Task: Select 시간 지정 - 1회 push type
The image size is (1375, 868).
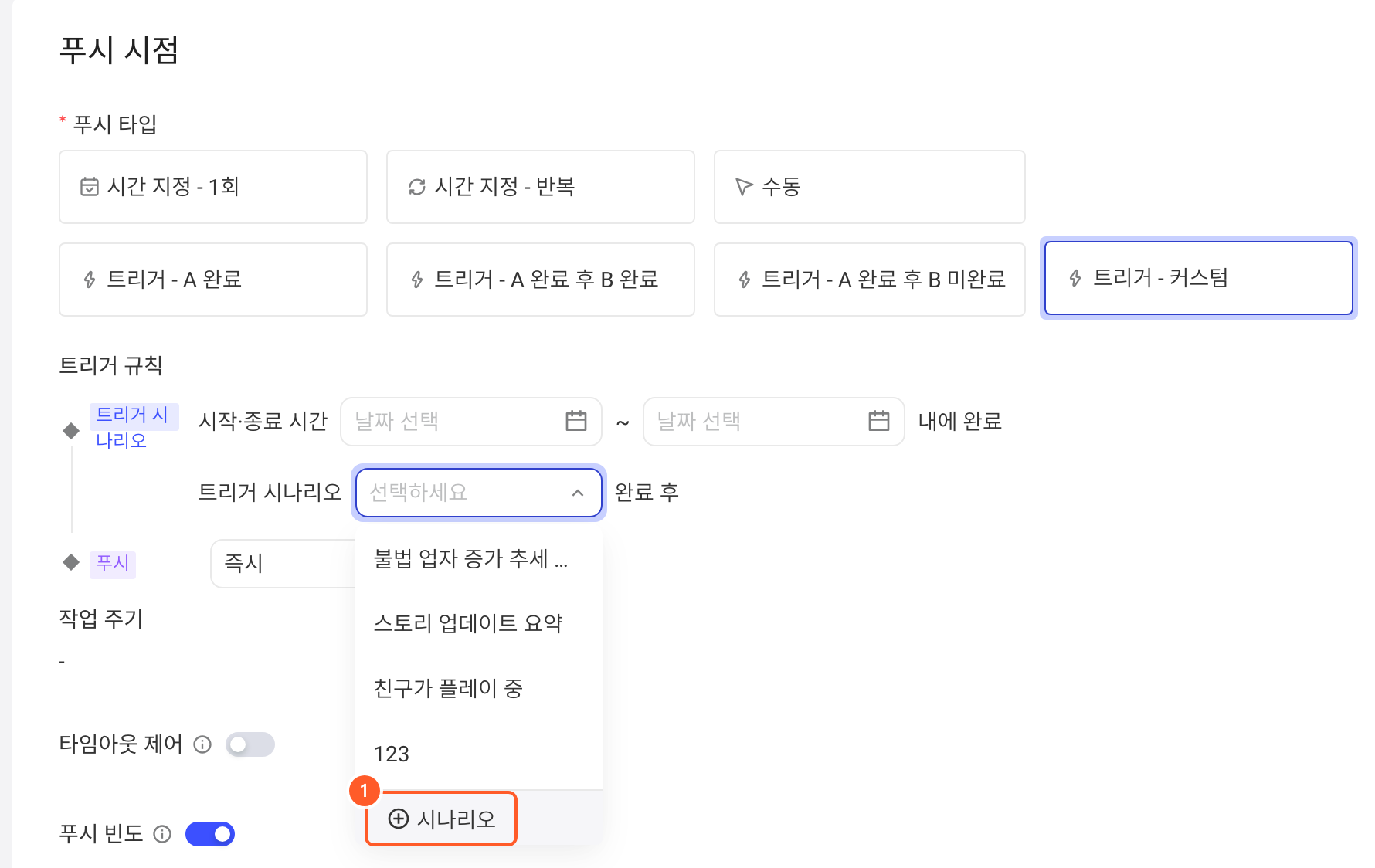Action: tap(213, 187)
